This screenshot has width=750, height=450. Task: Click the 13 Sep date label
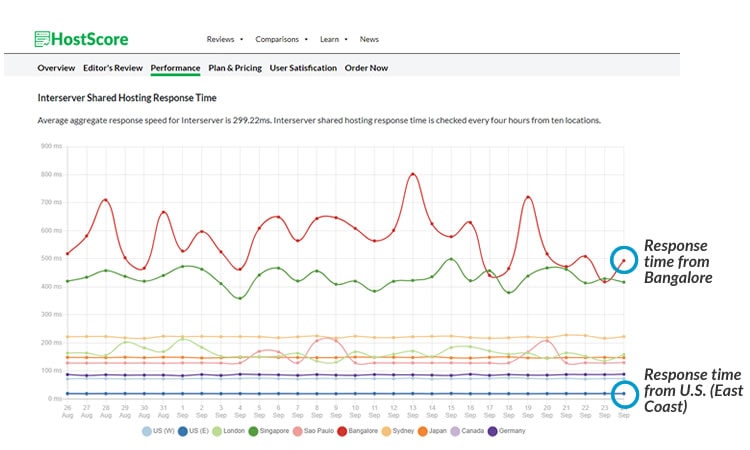tap(413, 411)
